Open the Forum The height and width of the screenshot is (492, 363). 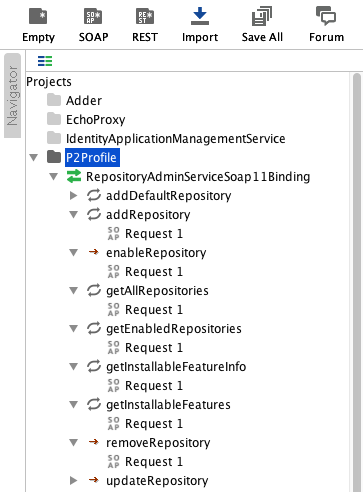pos(326,25)
